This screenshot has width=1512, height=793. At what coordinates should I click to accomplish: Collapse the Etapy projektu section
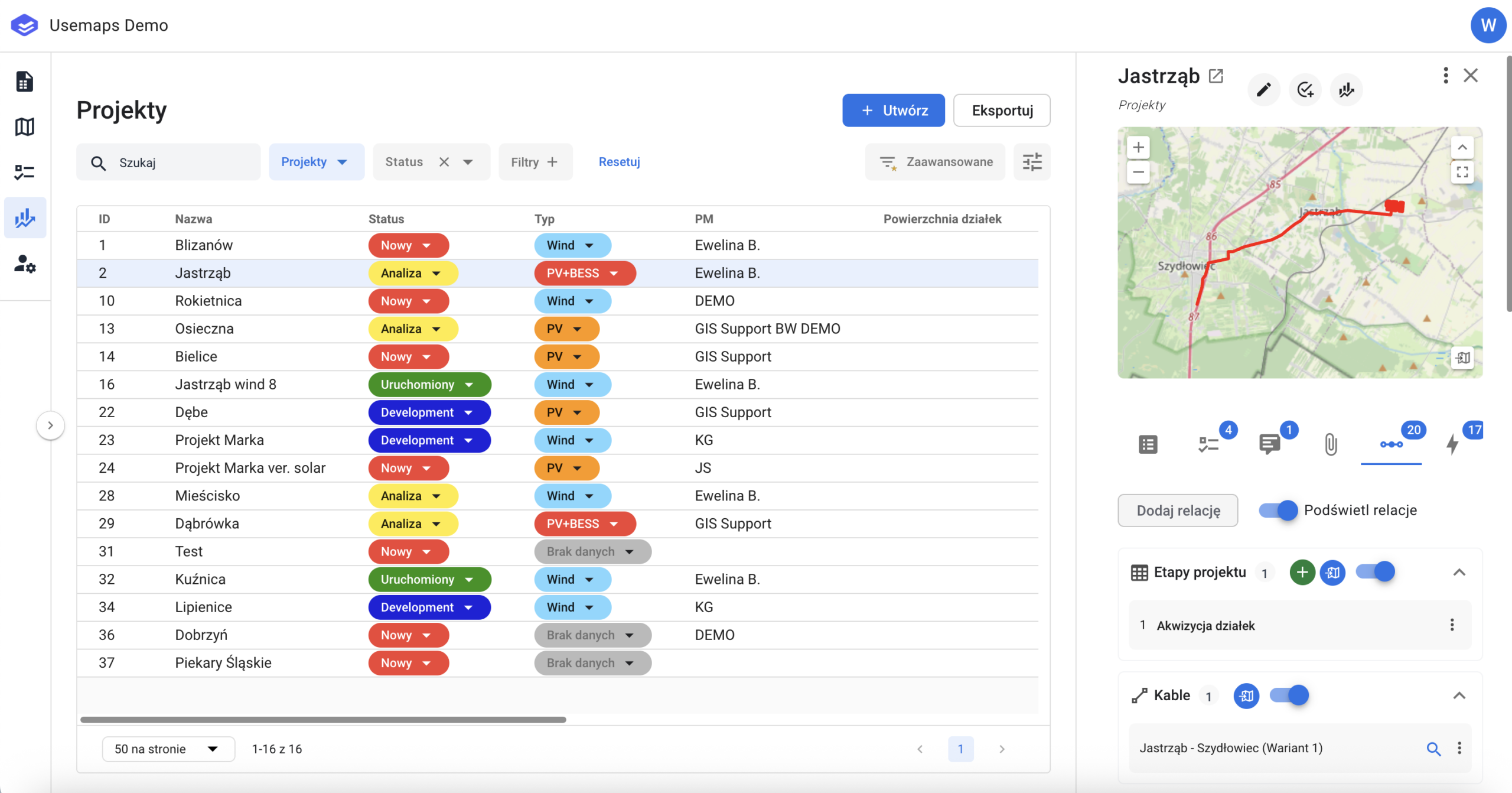coord(1459,572)
